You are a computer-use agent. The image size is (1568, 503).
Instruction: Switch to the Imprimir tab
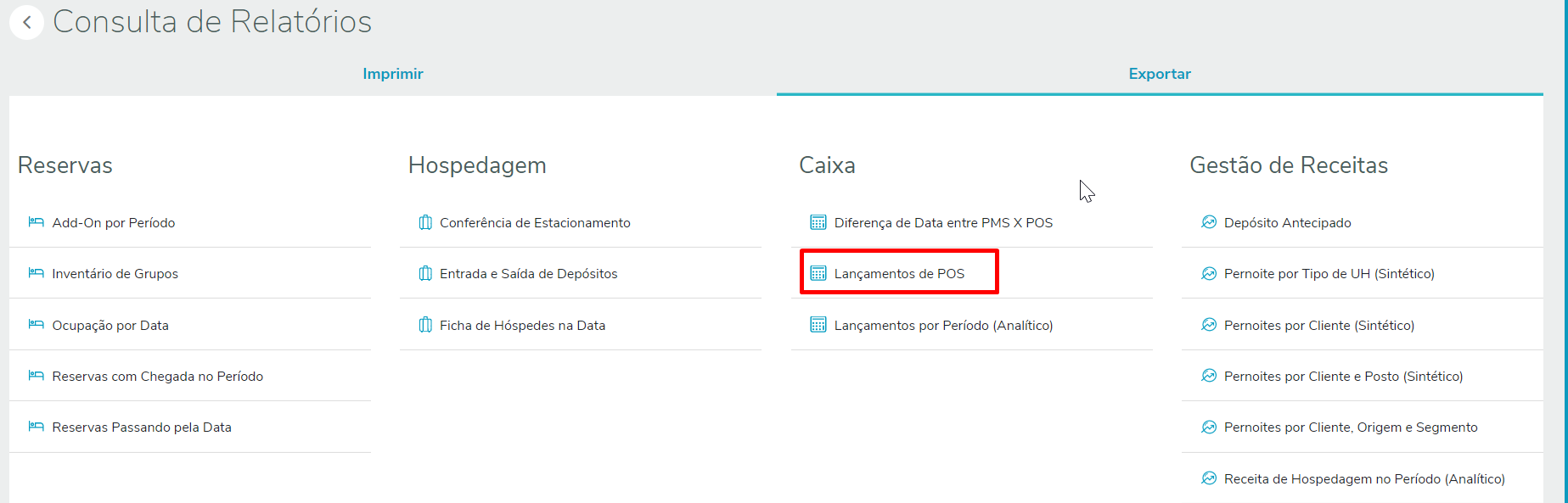tap(393, 74)
